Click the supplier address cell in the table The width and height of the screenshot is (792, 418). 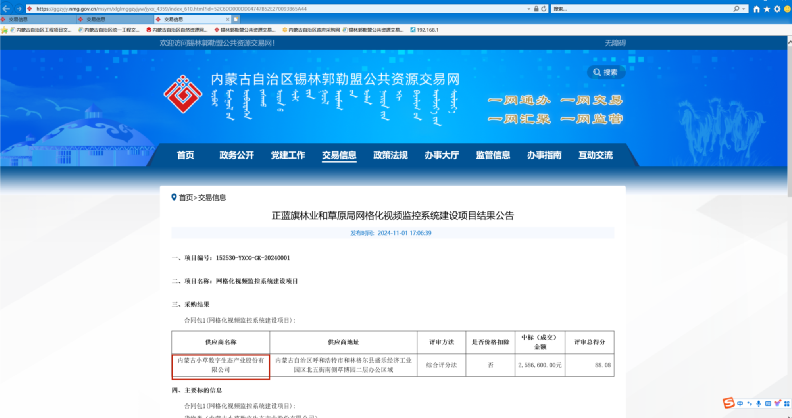pos(343,365)
